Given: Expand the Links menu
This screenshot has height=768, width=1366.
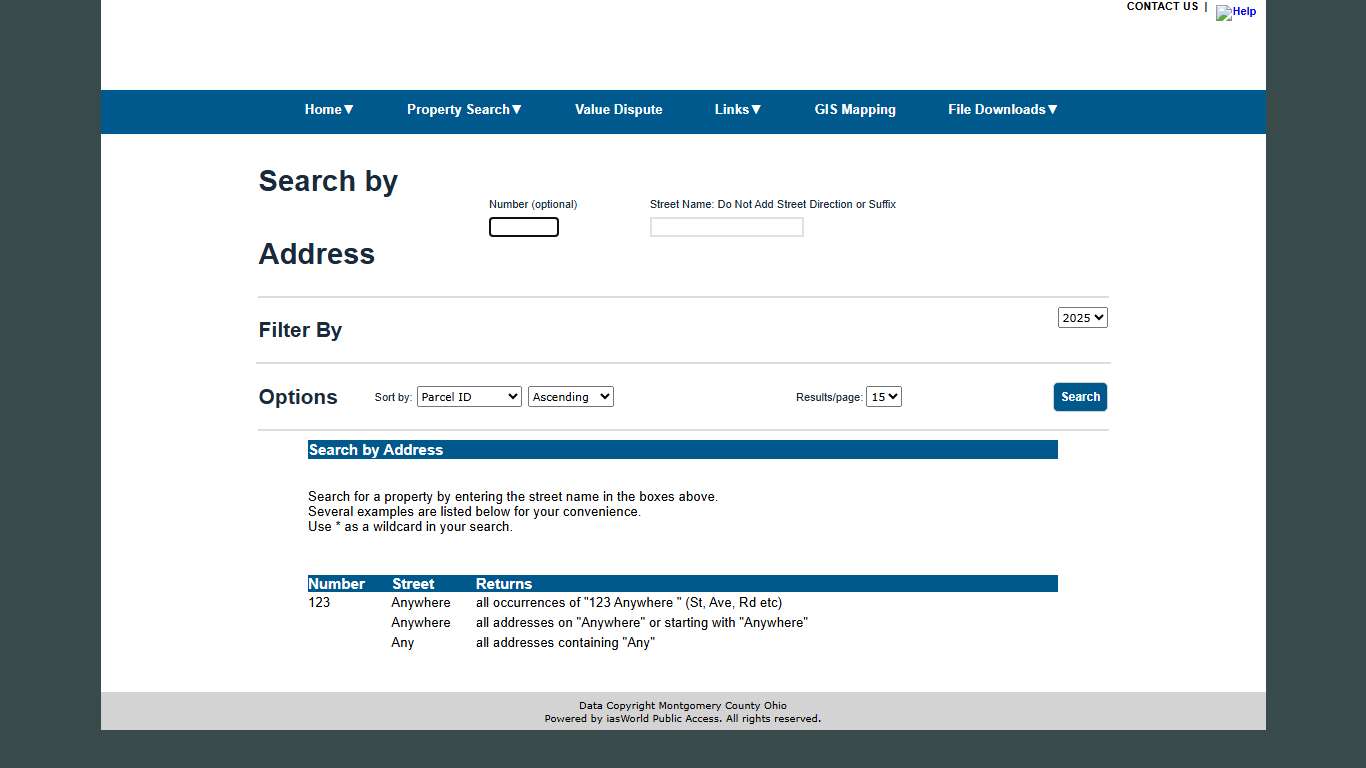Looking at the screenshot, I should (737, 110).
